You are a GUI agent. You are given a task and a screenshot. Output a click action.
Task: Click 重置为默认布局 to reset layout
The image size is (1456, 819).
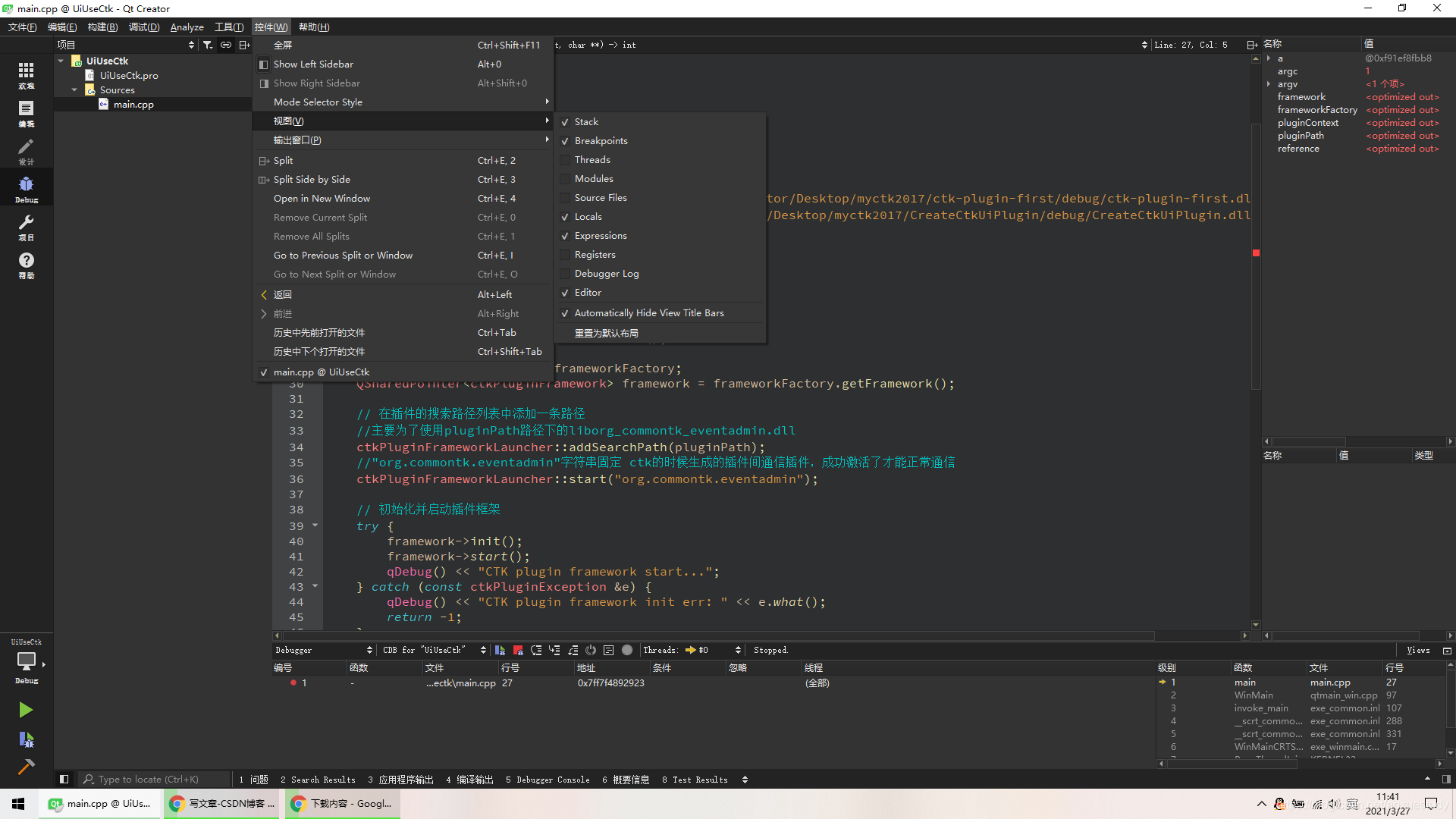[606, 333]
